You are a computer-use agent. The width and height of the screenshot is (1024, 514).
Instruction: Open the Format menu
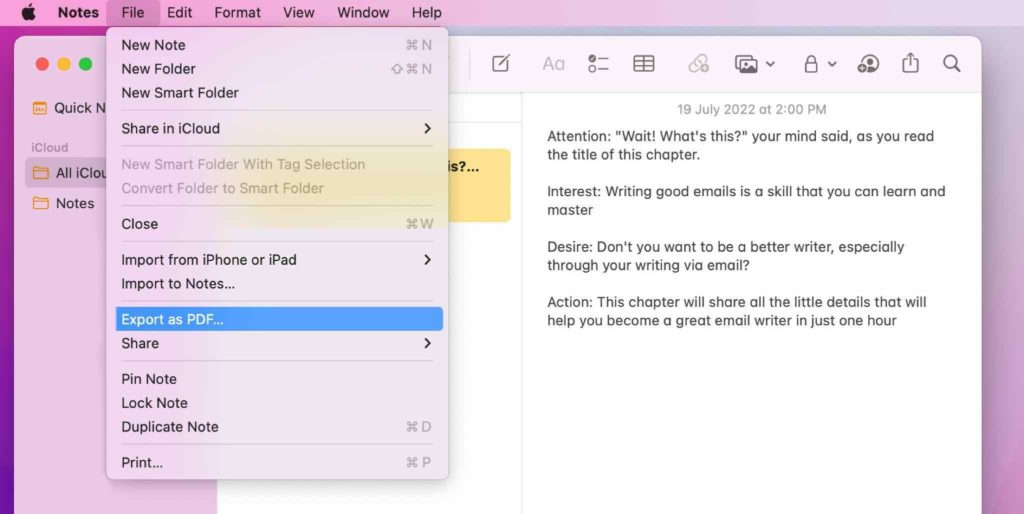point(238,12)
